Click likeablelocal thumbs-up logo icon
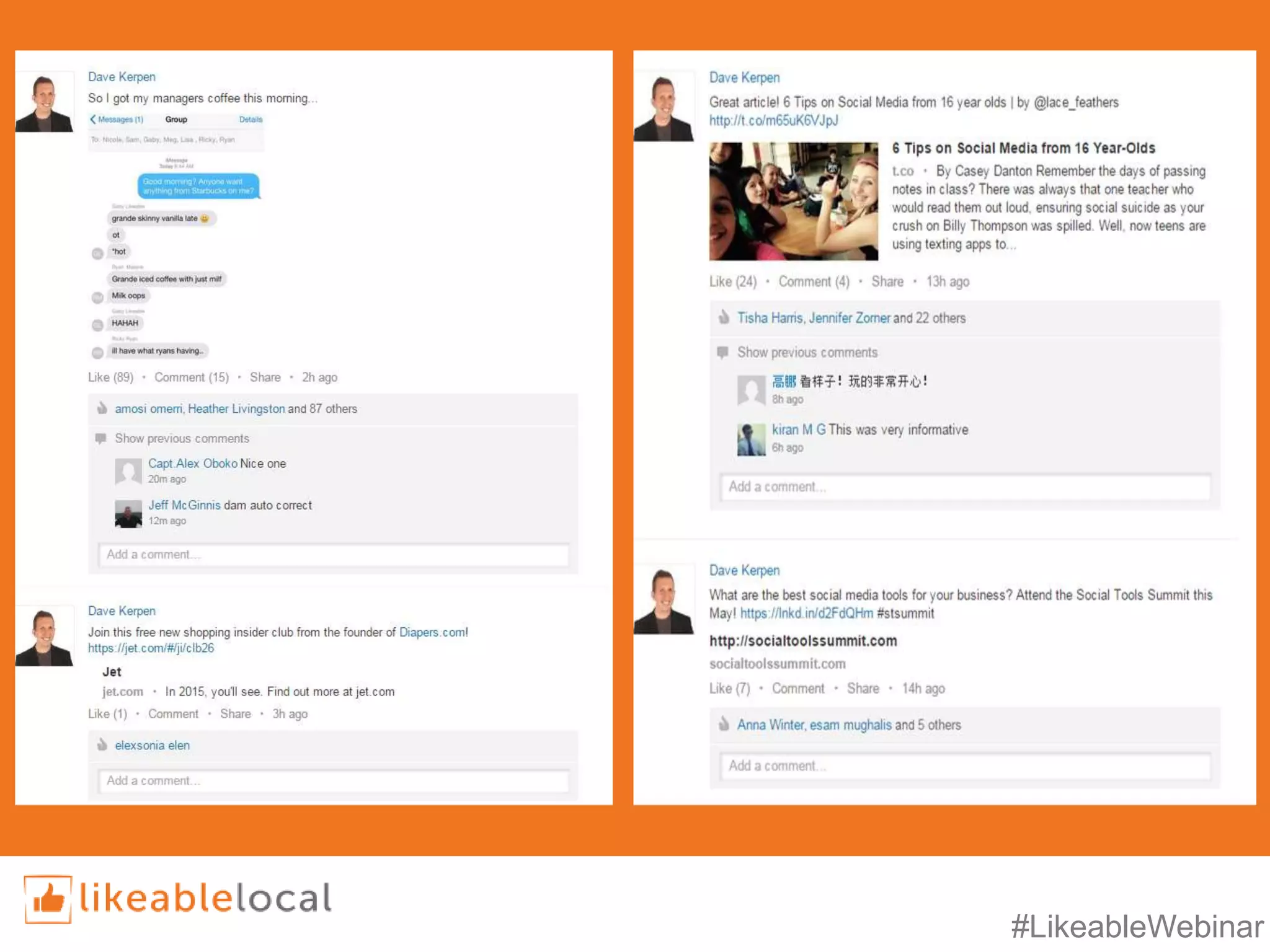The image size is (1270, 952). [48, 899]
